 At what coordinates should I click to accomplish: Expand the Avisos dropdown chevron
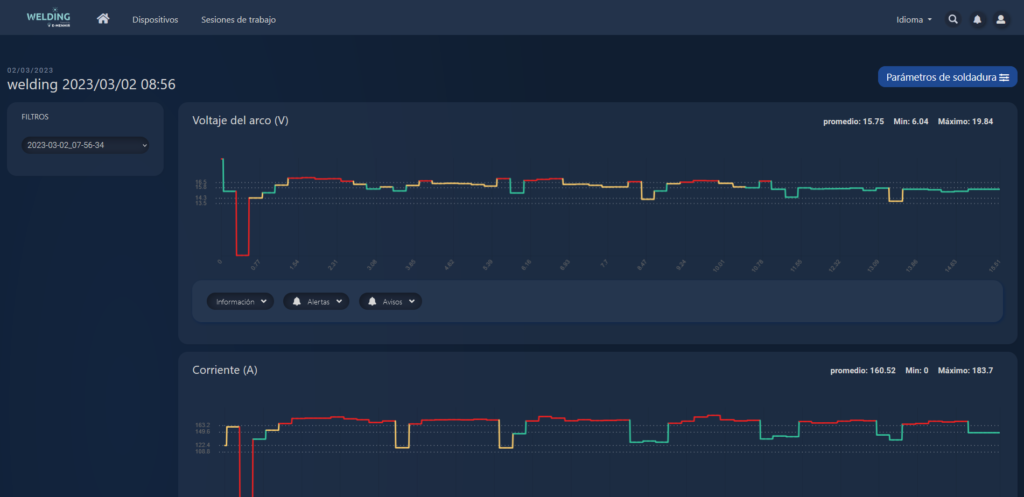tap(411, 301)
